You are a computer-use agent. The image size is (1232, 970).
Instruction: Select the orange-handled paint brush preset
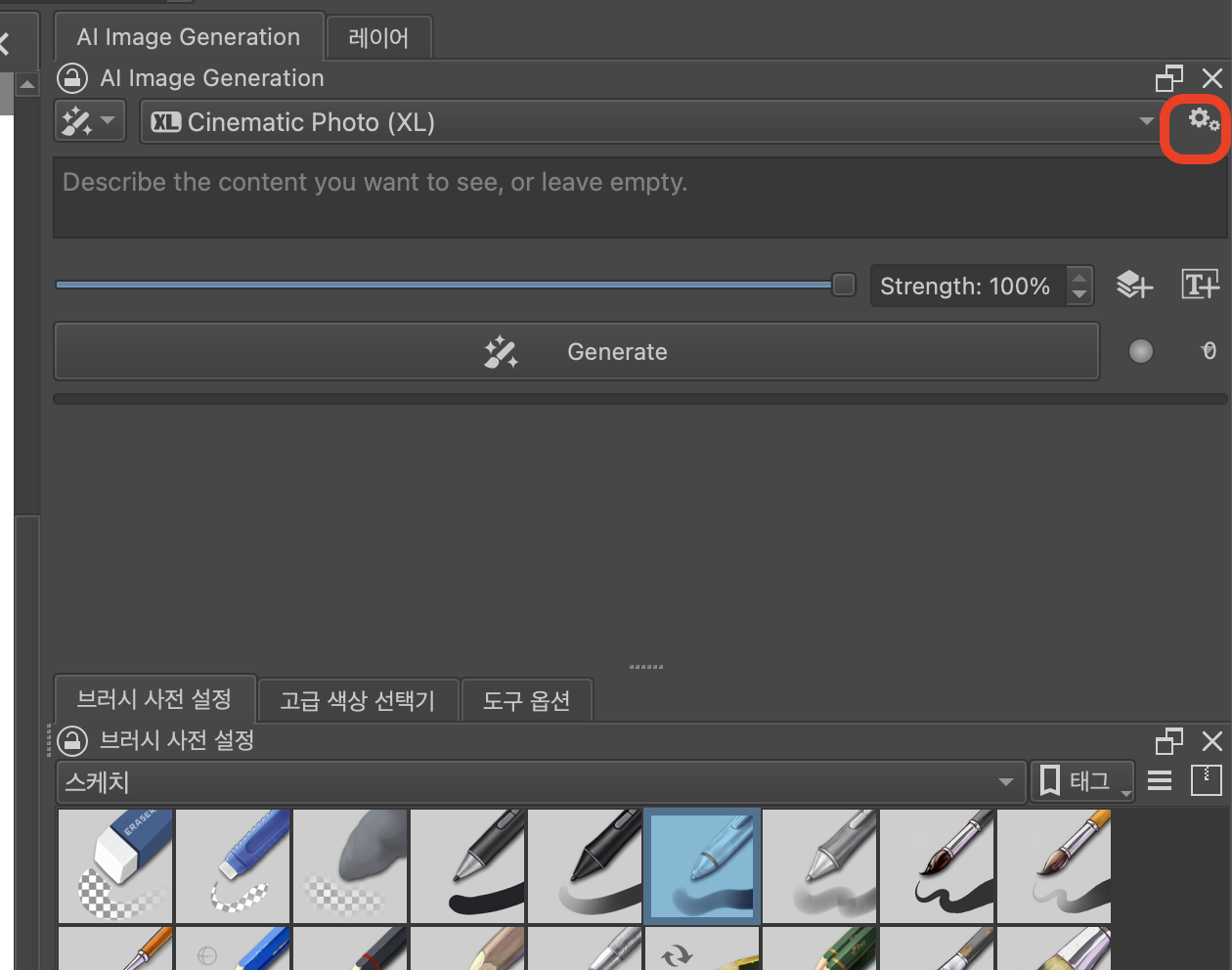1054,865
